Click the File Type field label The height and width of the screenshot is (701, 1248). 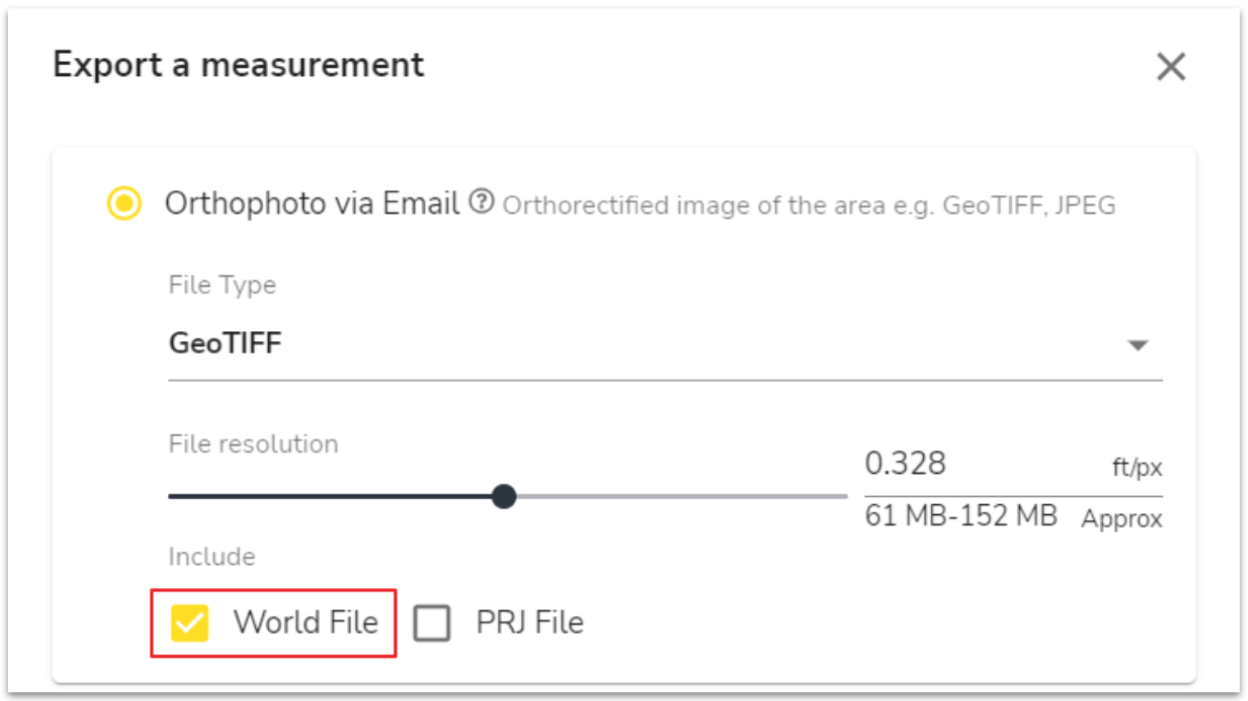tap(222, 285)
